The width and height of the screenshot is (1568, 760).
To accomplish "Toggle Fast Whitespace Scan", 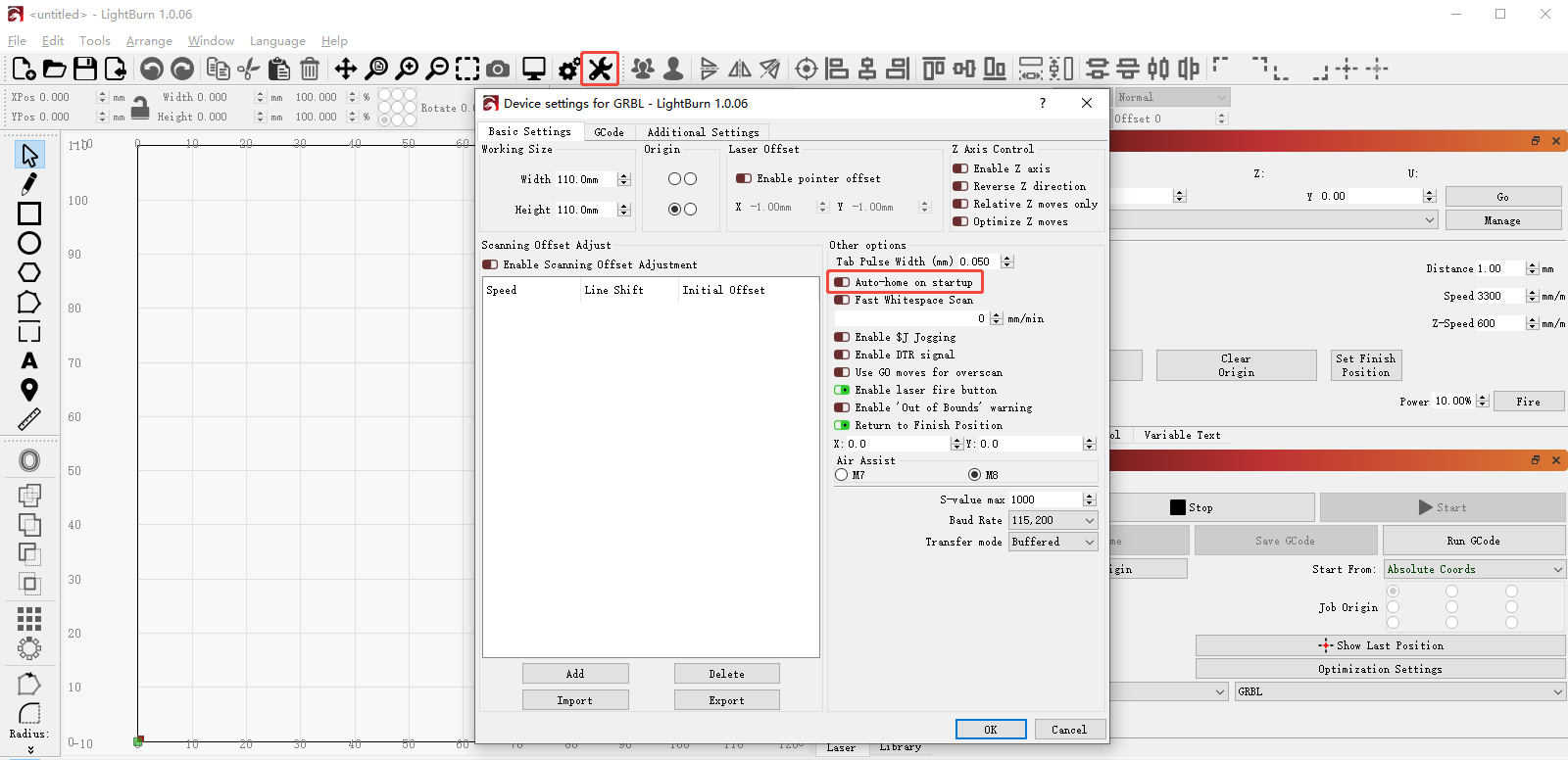I will pos(842,300).
